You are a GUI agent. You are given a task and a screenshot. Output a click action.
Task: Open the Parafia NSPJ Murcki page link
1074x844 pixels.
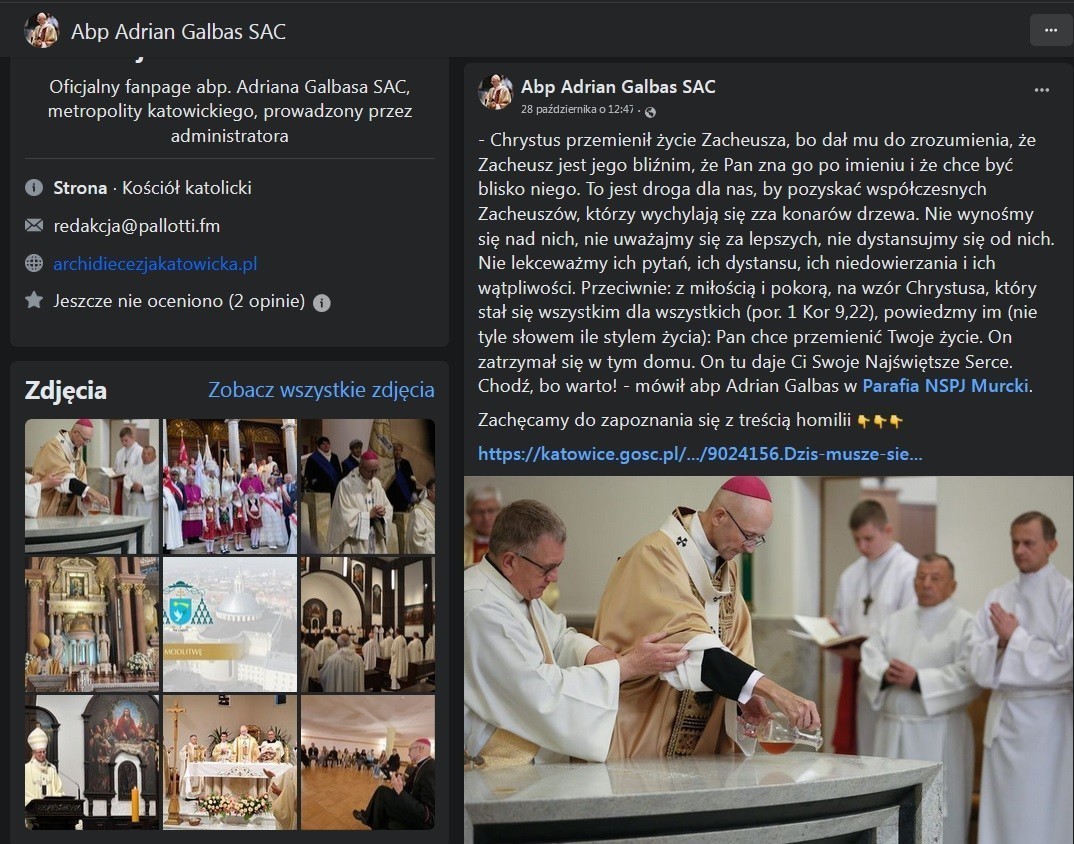pos(945,386)
